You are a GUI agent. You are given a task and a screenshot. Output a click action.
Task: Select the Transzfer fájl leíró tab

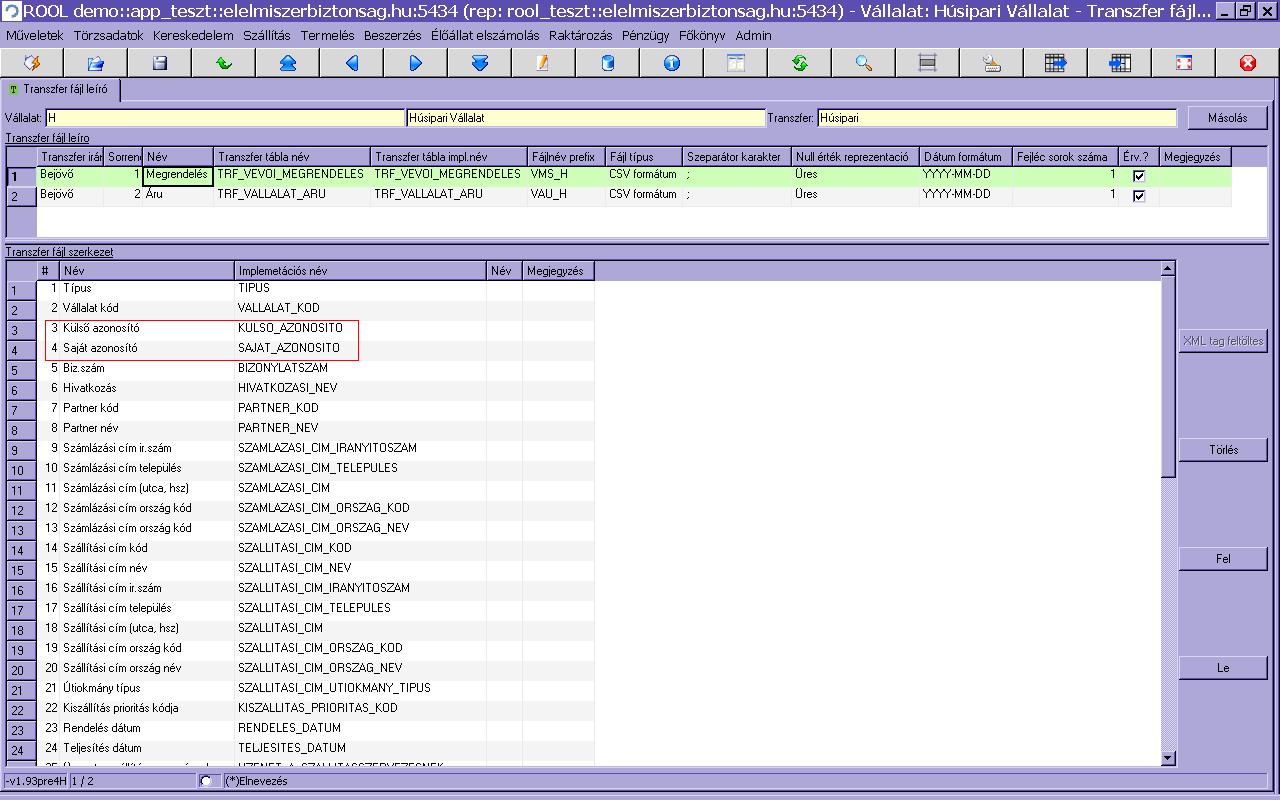coord(63,89)
